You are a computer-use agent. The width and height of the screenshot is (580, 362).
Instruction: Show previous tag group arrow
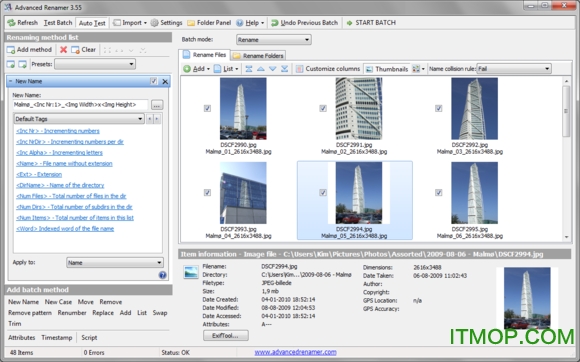[x=150, y=119]
